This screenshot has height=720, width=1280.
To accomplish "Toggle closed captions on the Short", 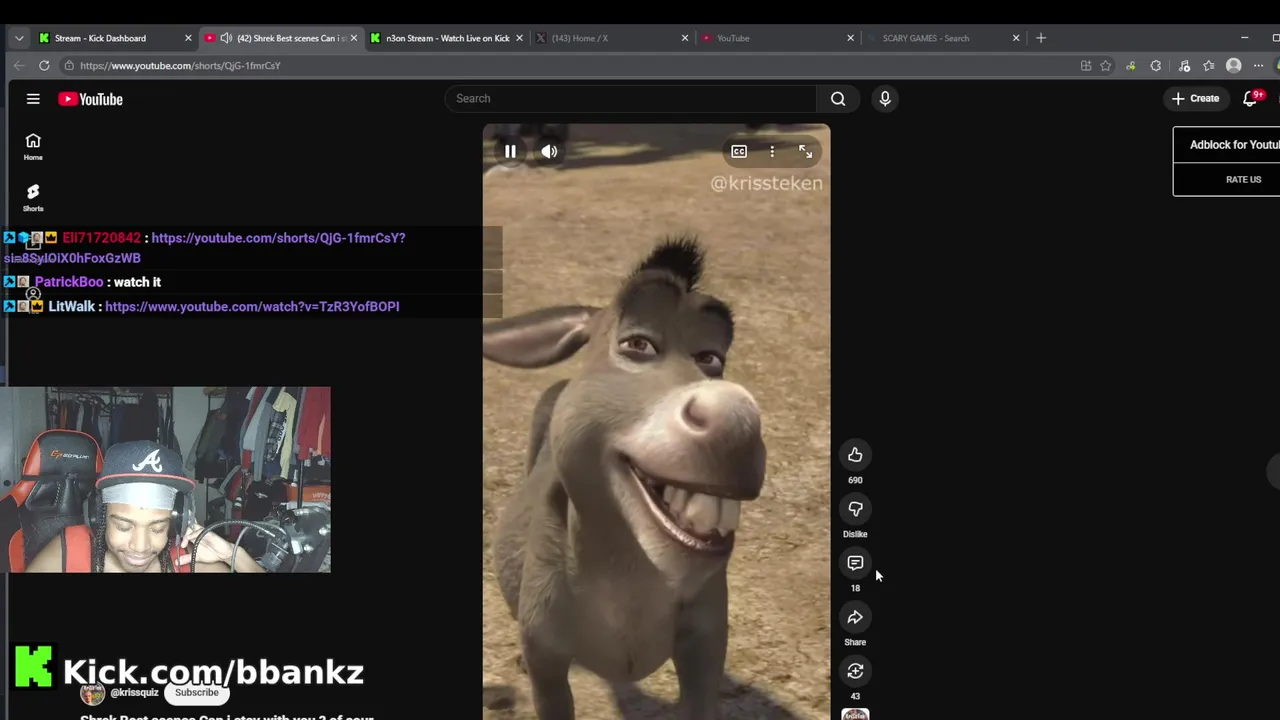I will tap(739, 151).
